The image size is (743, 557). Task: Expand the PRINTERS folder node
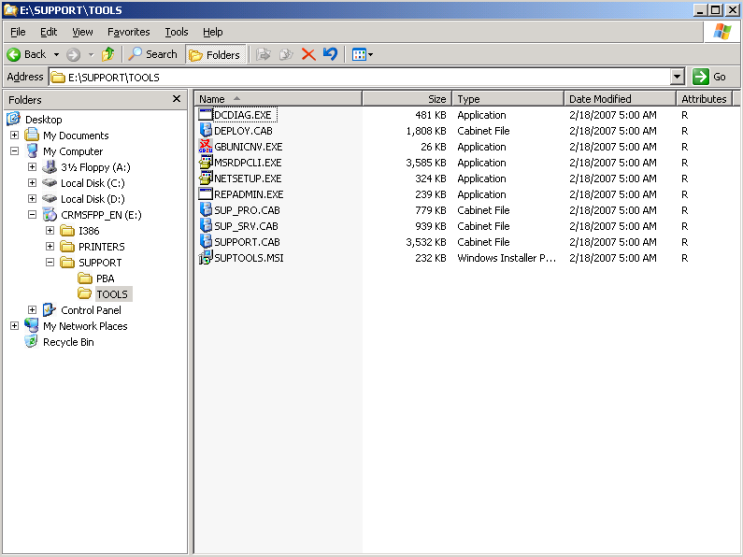[x=50, y=246]
